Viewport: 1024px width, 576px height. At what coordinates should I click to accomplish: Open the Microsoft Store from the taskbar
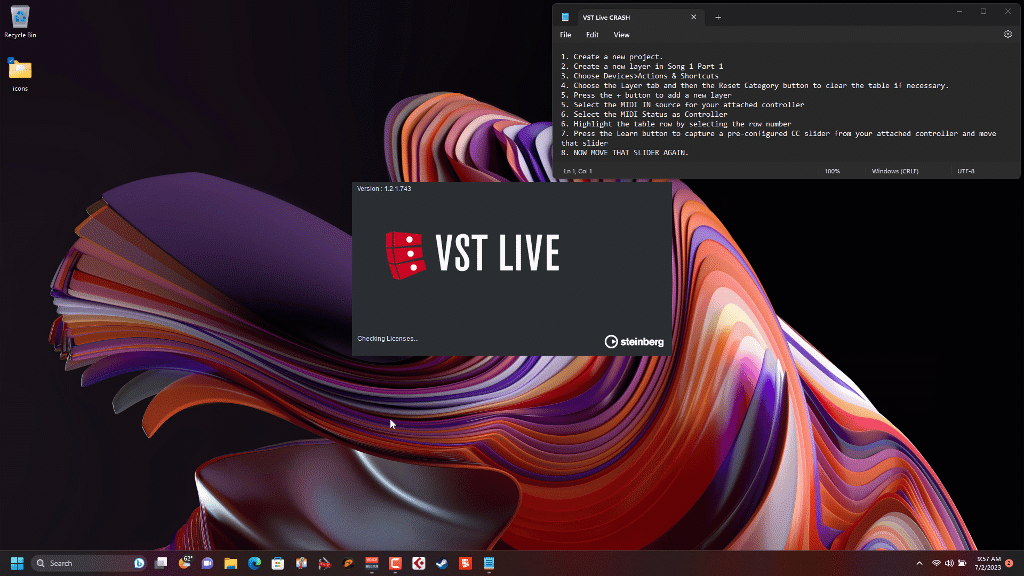tap(278, 563)
